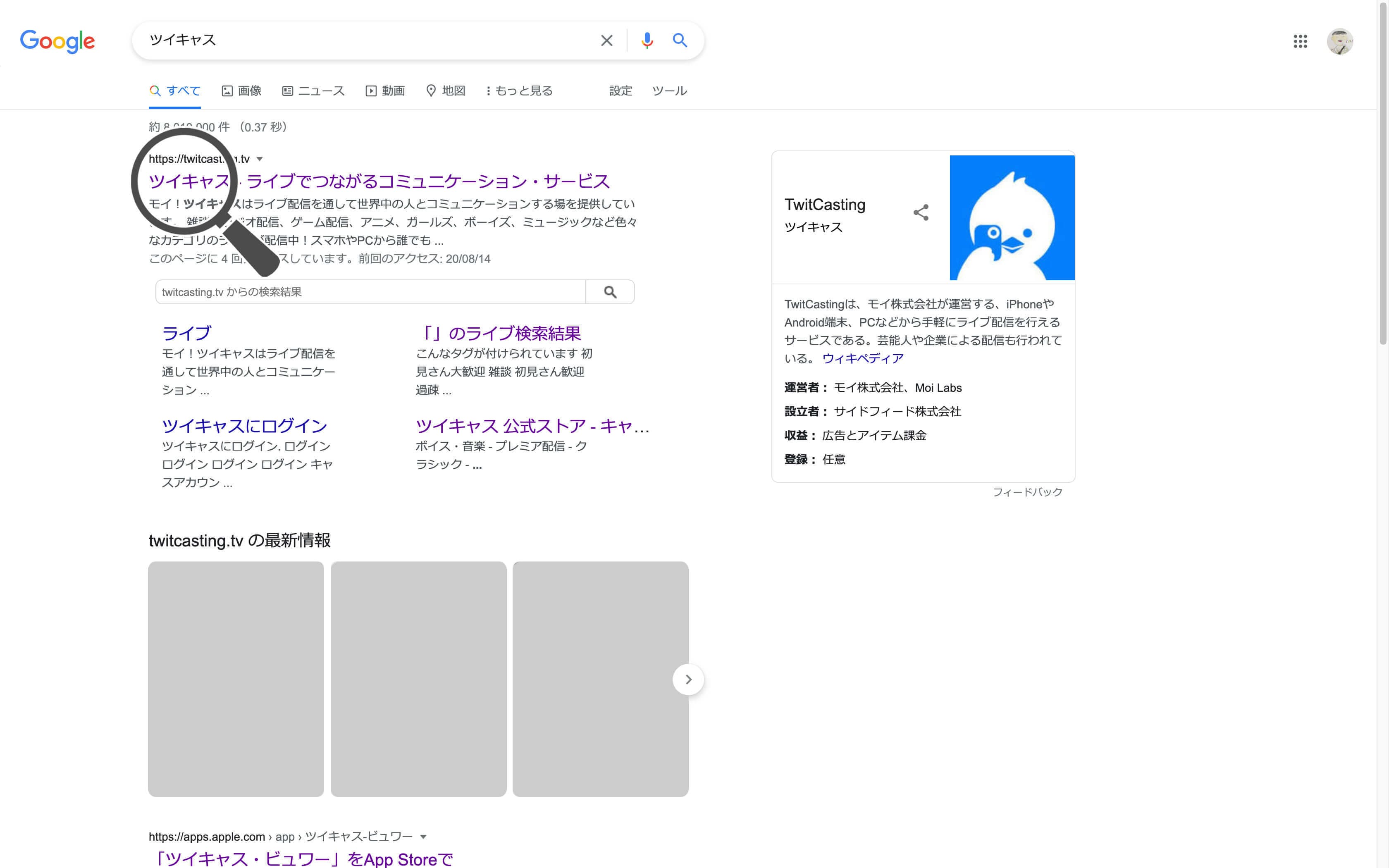Open the ツイキャス 公式ストア sitelink
This screenshot has width=1389, height=868.
click(x=532, y=426)
